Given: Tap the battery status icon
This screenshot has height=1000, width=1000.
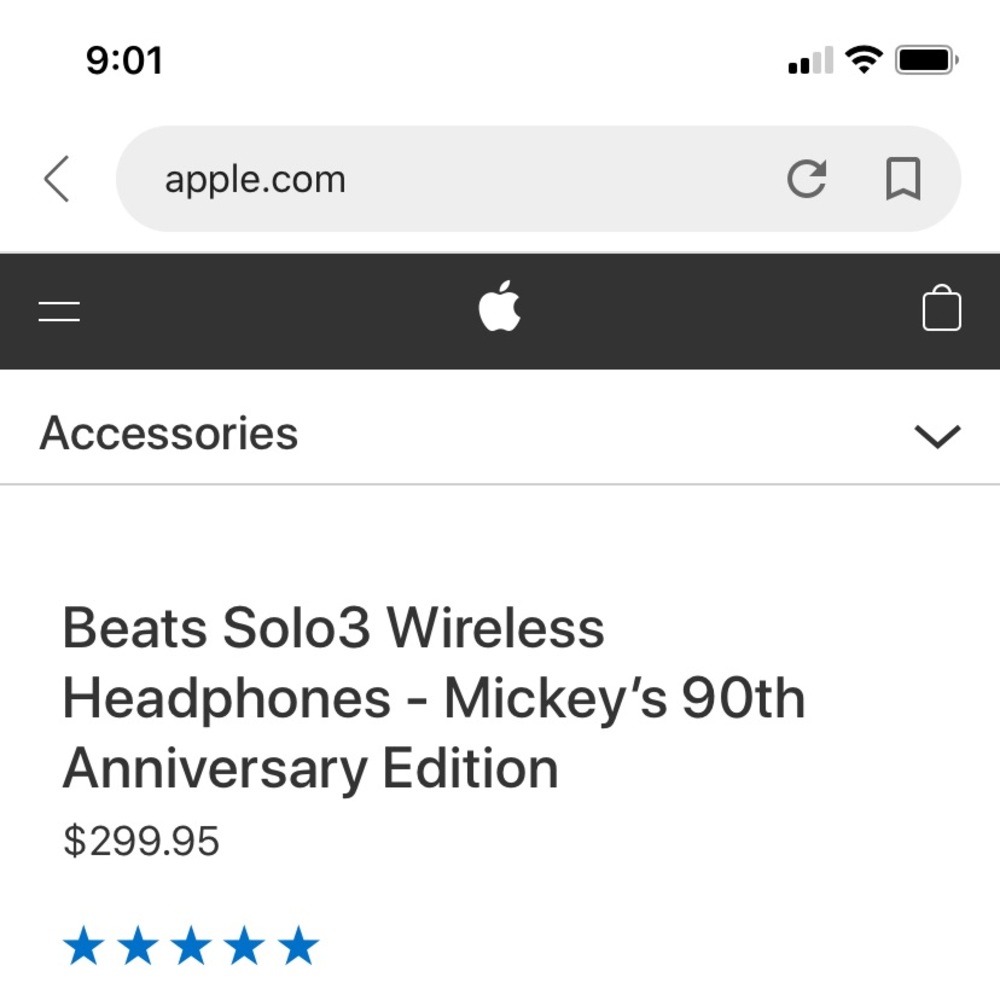Looking at the screenshot, I should (x=927, y=61).
